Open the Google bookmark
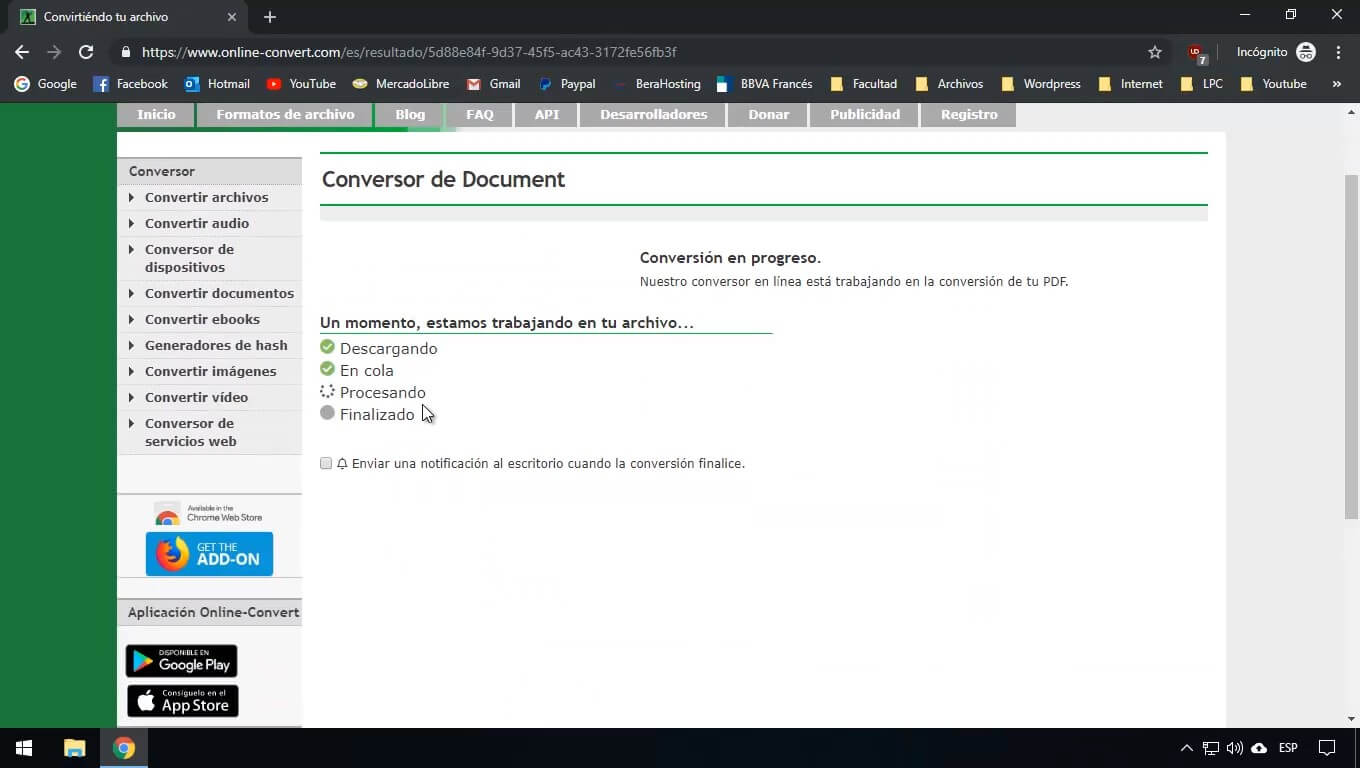Image resolution: width=1360 pixels, height=768 pixels. (46, 84)
